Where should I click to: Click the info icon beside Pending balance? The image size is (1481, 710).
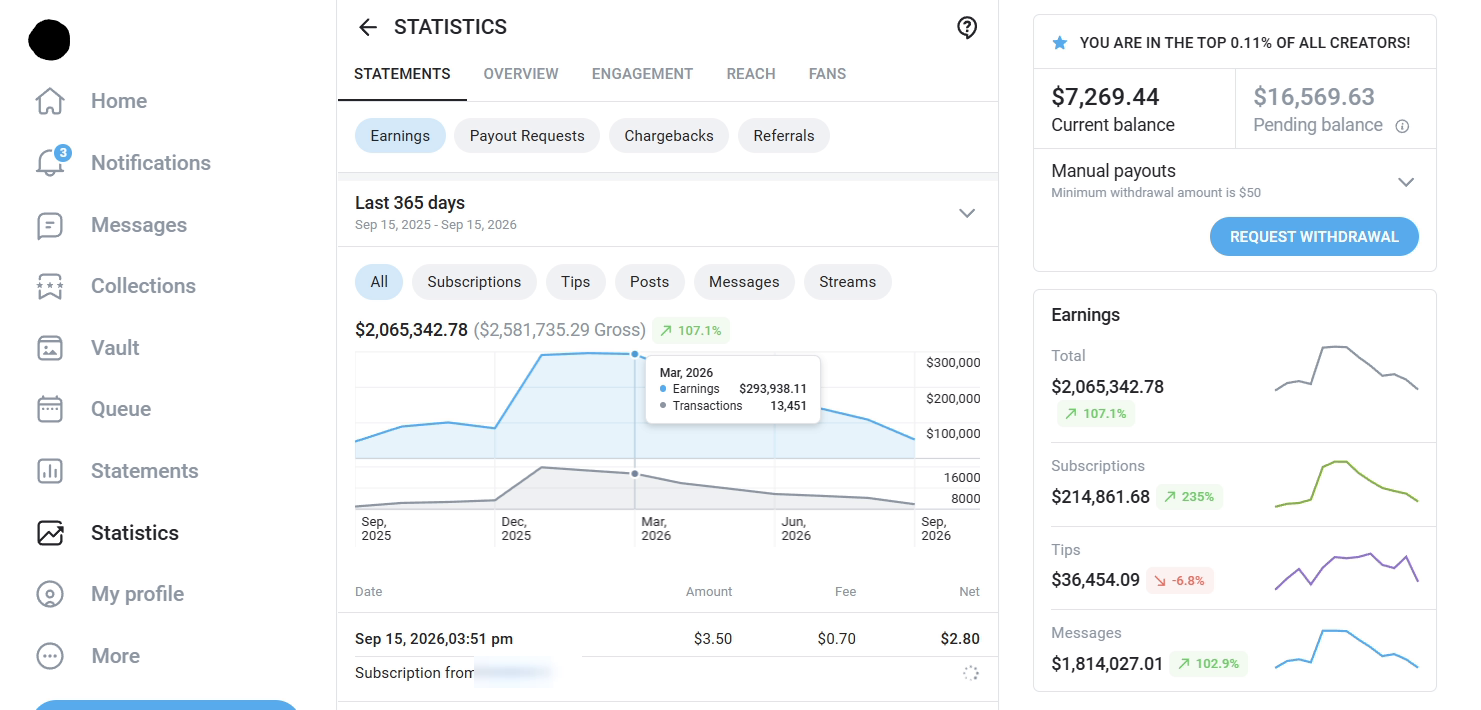click(x=1402, y=126)
